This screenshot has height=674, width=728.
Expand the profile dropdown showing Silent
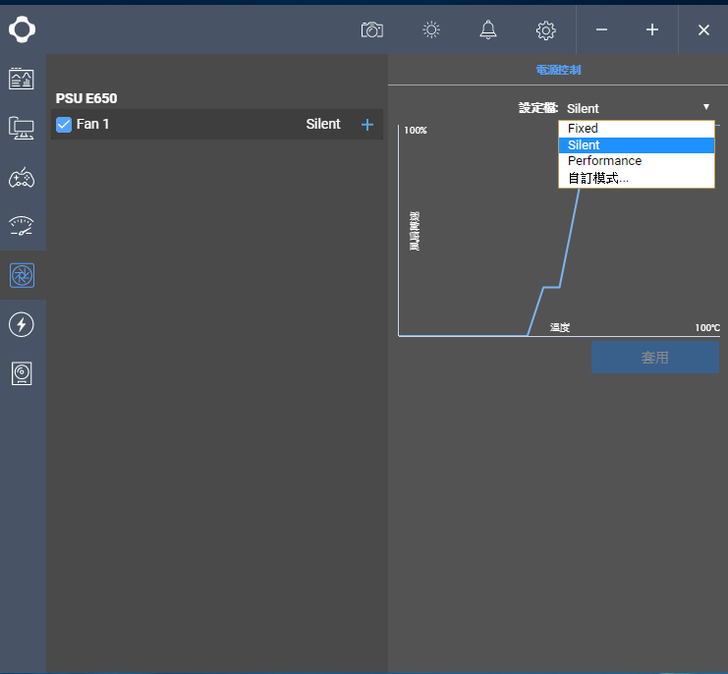(x=637, y=108)
